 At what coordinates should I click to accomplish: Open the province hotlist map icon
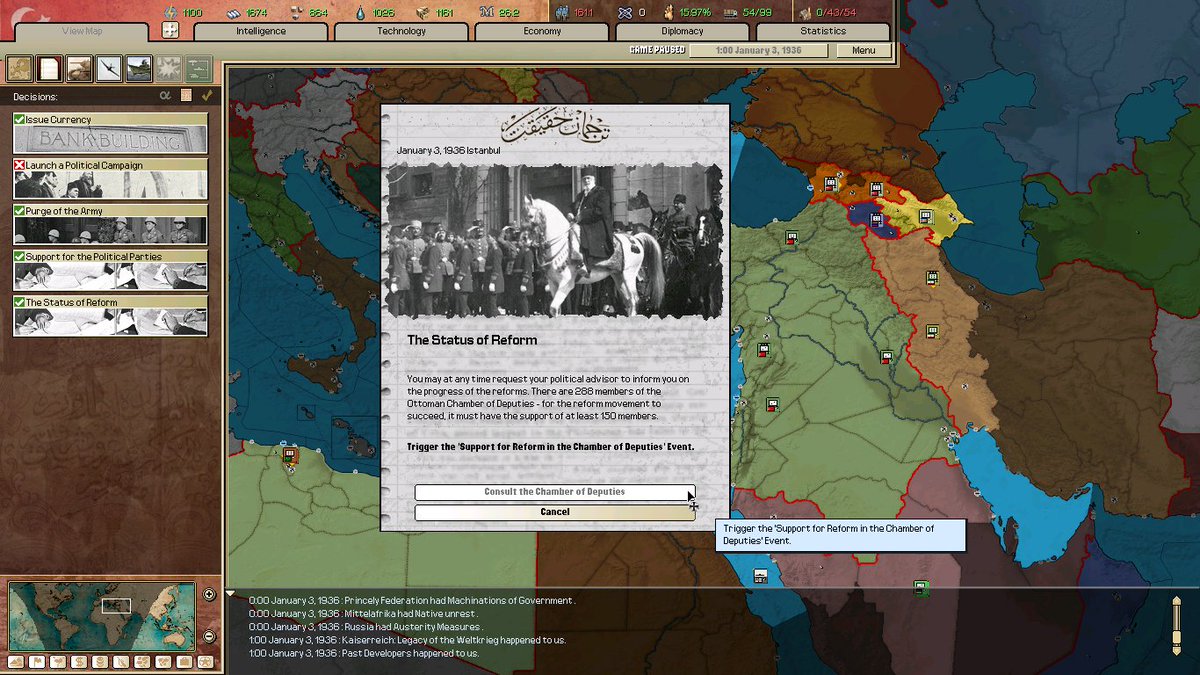tap(19, 69)
